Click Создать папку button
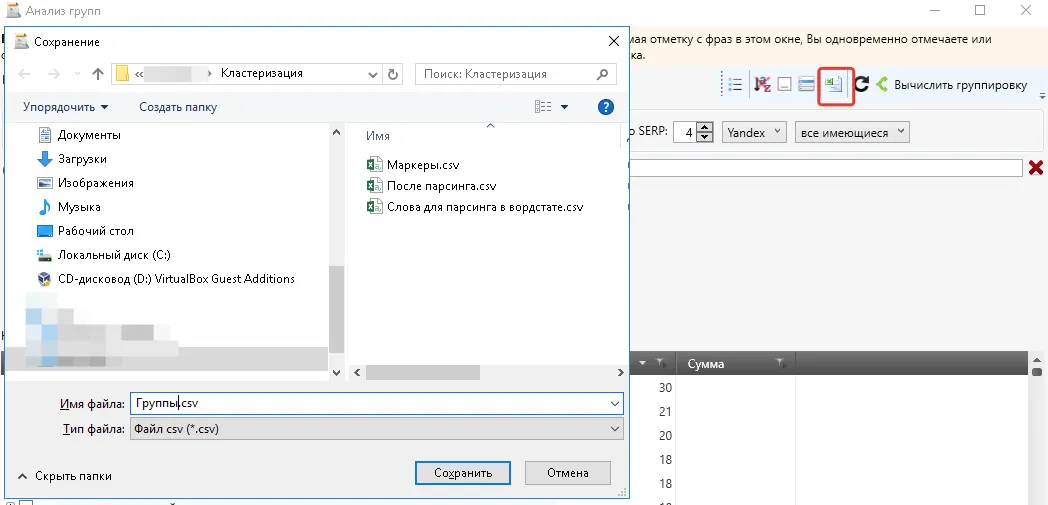Screen dimensions: 1048x505 pyautogui.click(x=178, y=107)
